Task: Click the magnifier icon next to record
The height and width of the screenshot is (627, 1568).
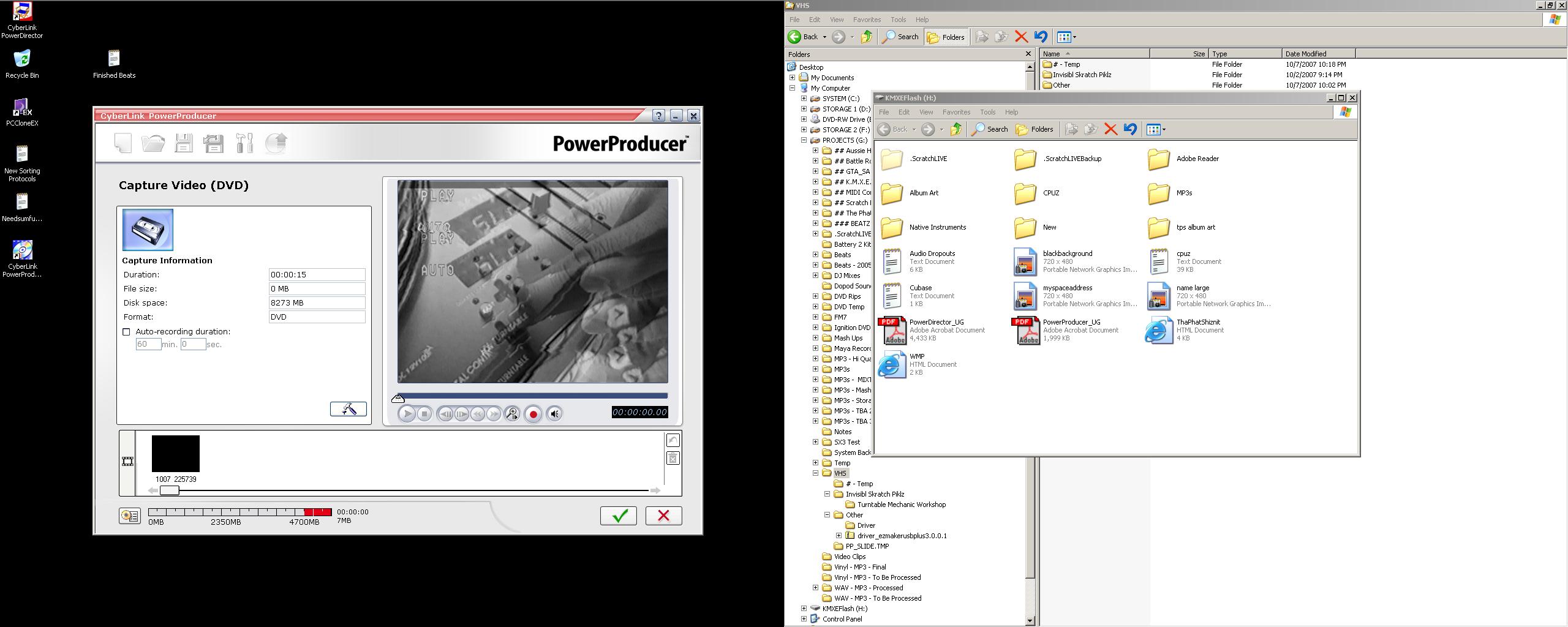Action: click(512, 414)
